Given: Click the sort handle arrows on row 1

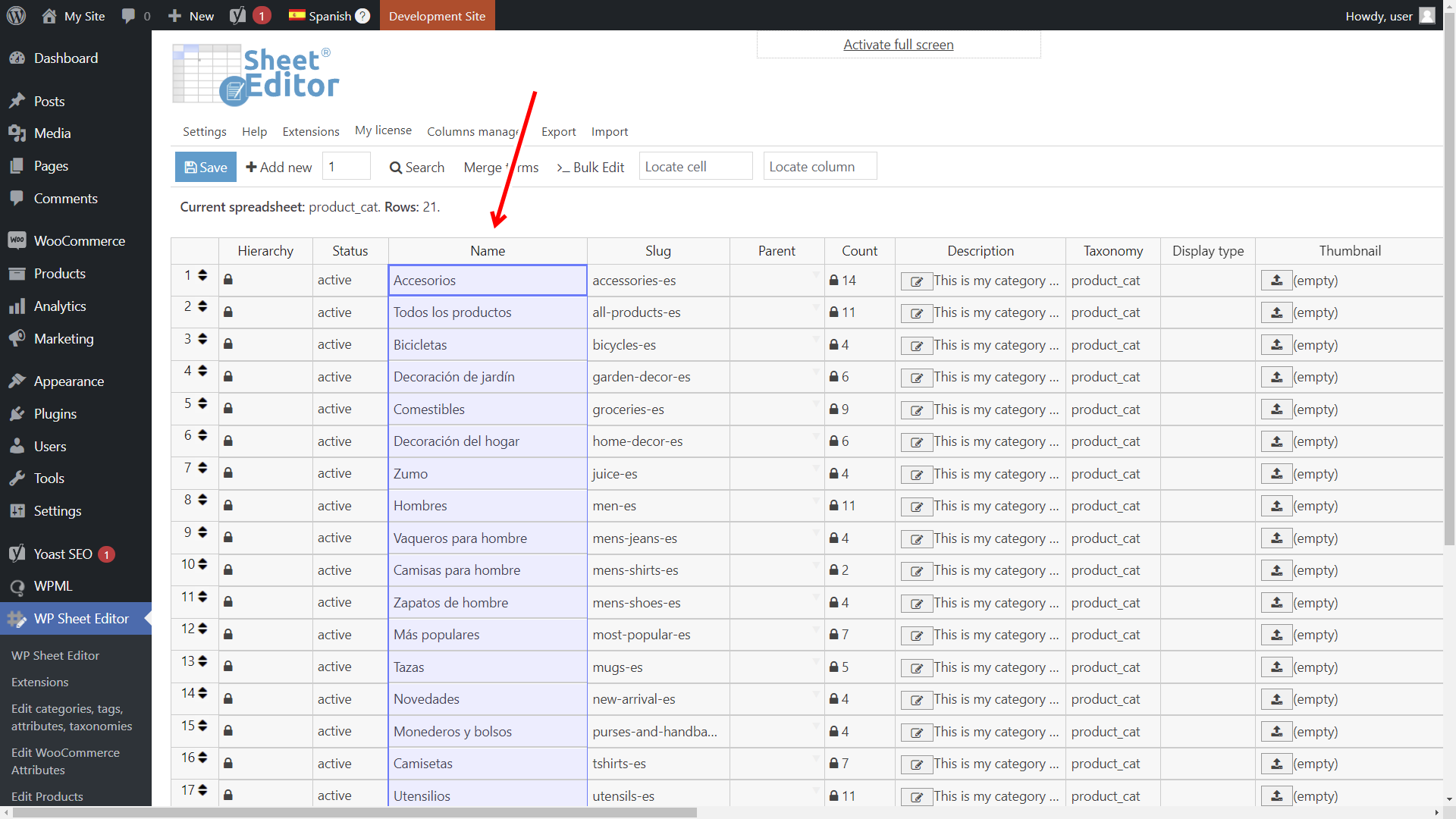Looking at the screenshot, I should (202, 275).
